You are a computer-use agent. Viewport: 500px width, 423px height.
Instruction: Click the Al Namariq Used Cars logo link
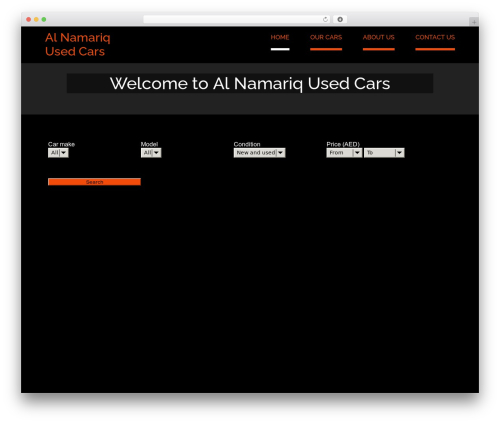[x=78, y=44]
